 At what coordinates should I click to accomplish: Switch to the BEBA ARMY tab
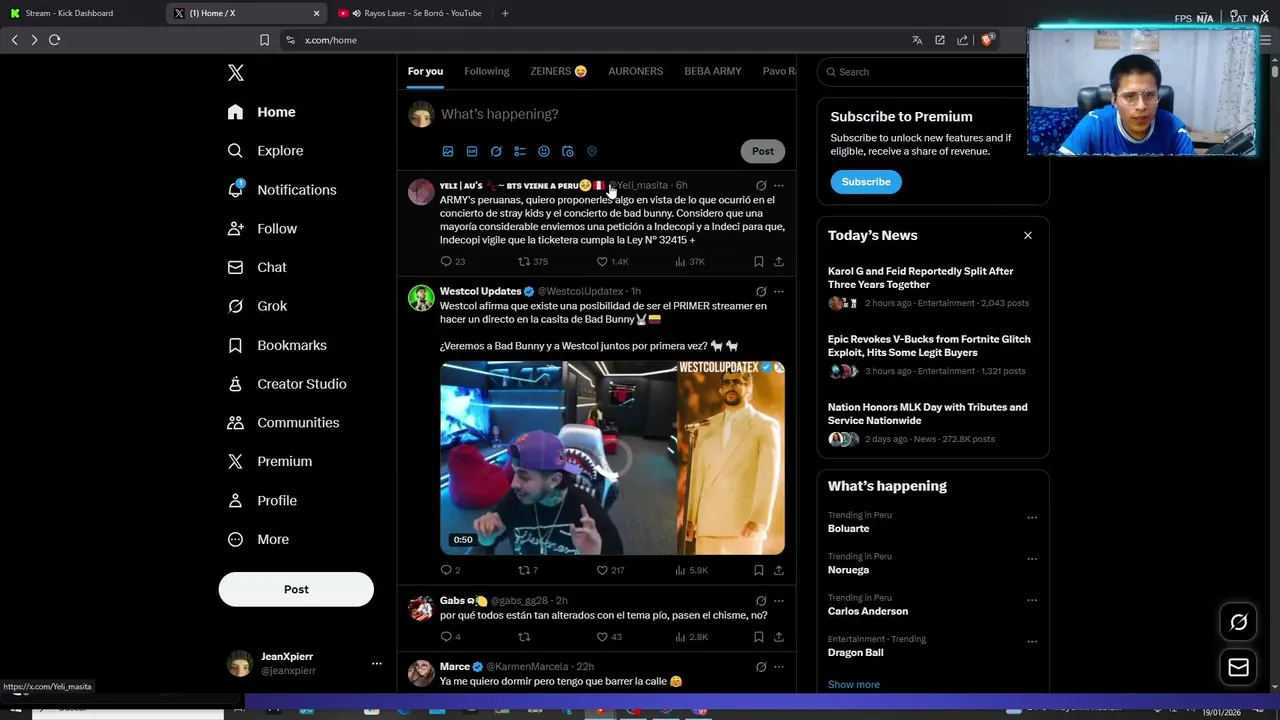click(713, 72)
